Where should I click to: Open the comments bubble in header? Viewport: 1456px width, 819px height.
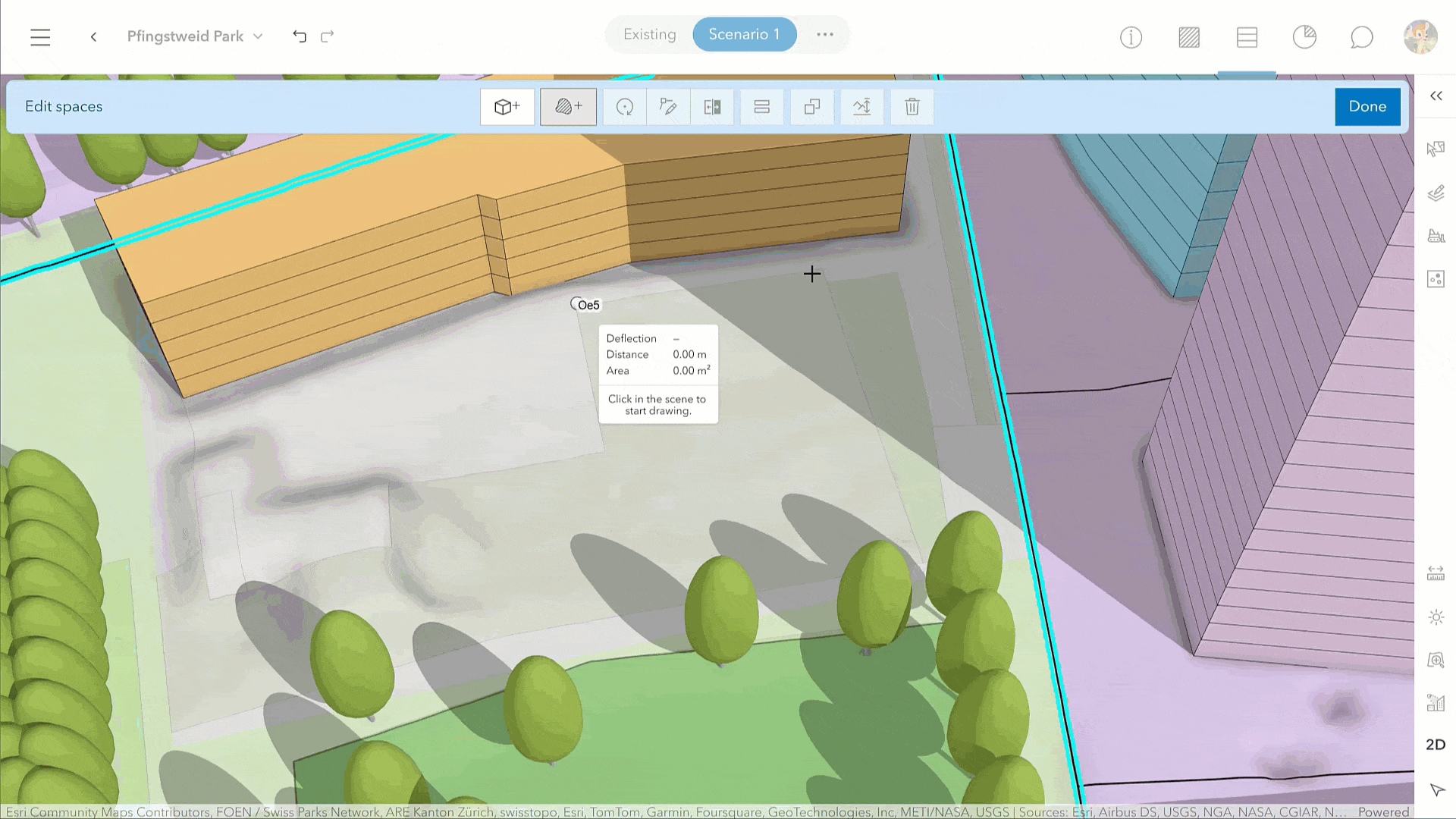point(1361,36)
